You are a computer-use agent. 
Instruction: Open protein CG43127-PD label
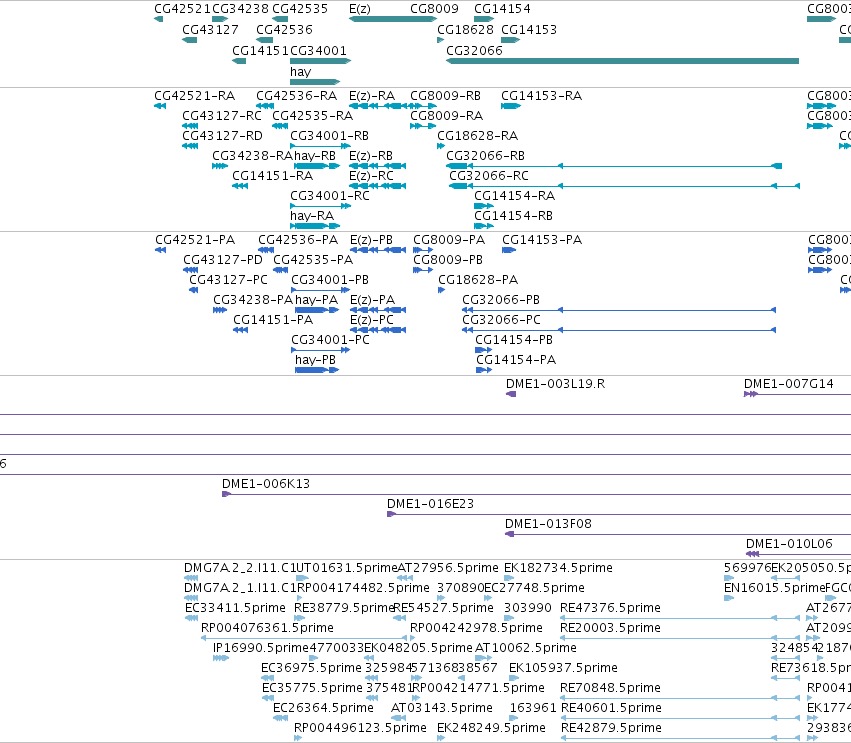[223, 260]
